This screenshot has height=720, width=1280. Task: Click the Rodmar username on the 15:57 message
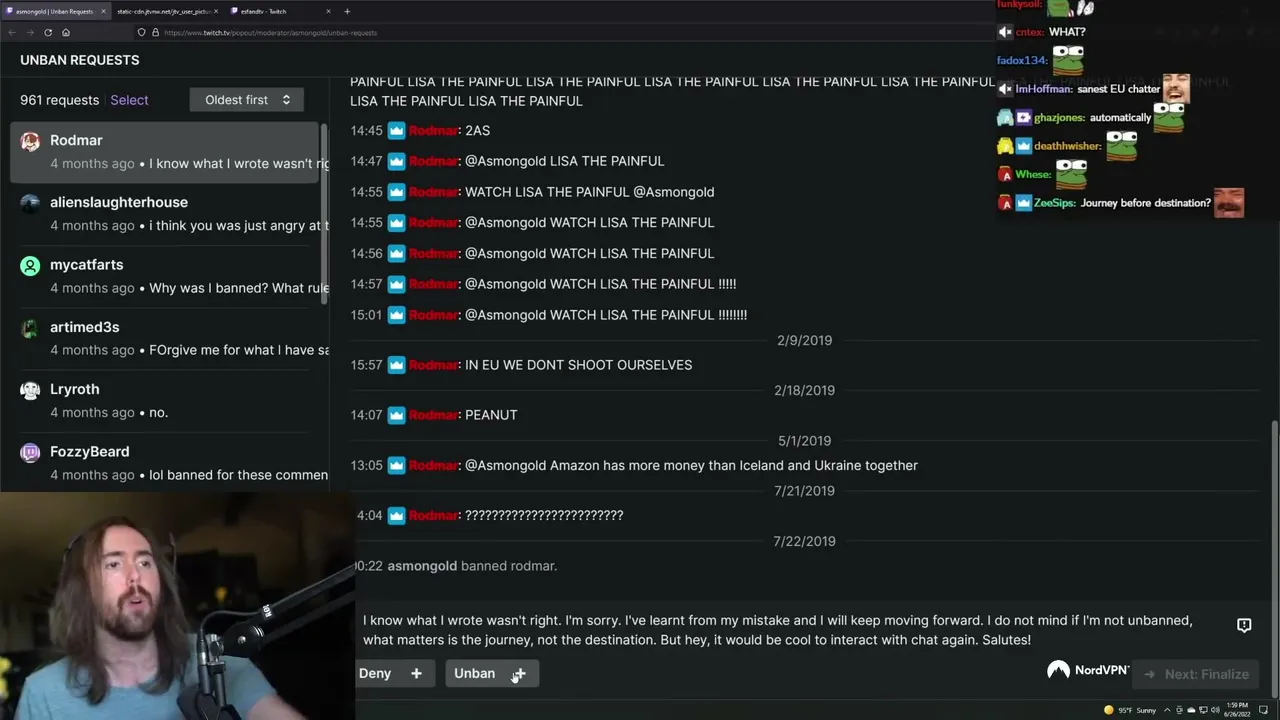click(433, 365)
